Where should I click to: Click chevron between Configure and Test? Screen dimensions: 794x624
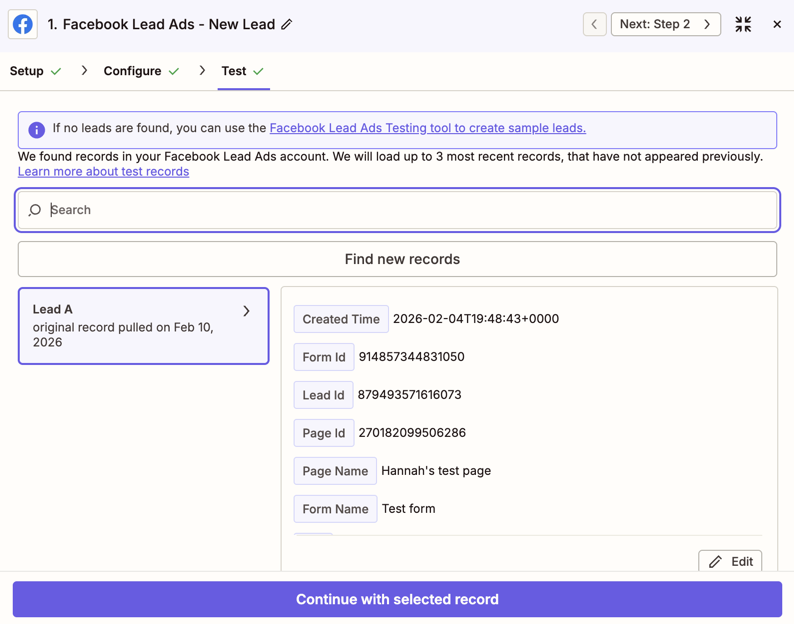pos(202,70)
